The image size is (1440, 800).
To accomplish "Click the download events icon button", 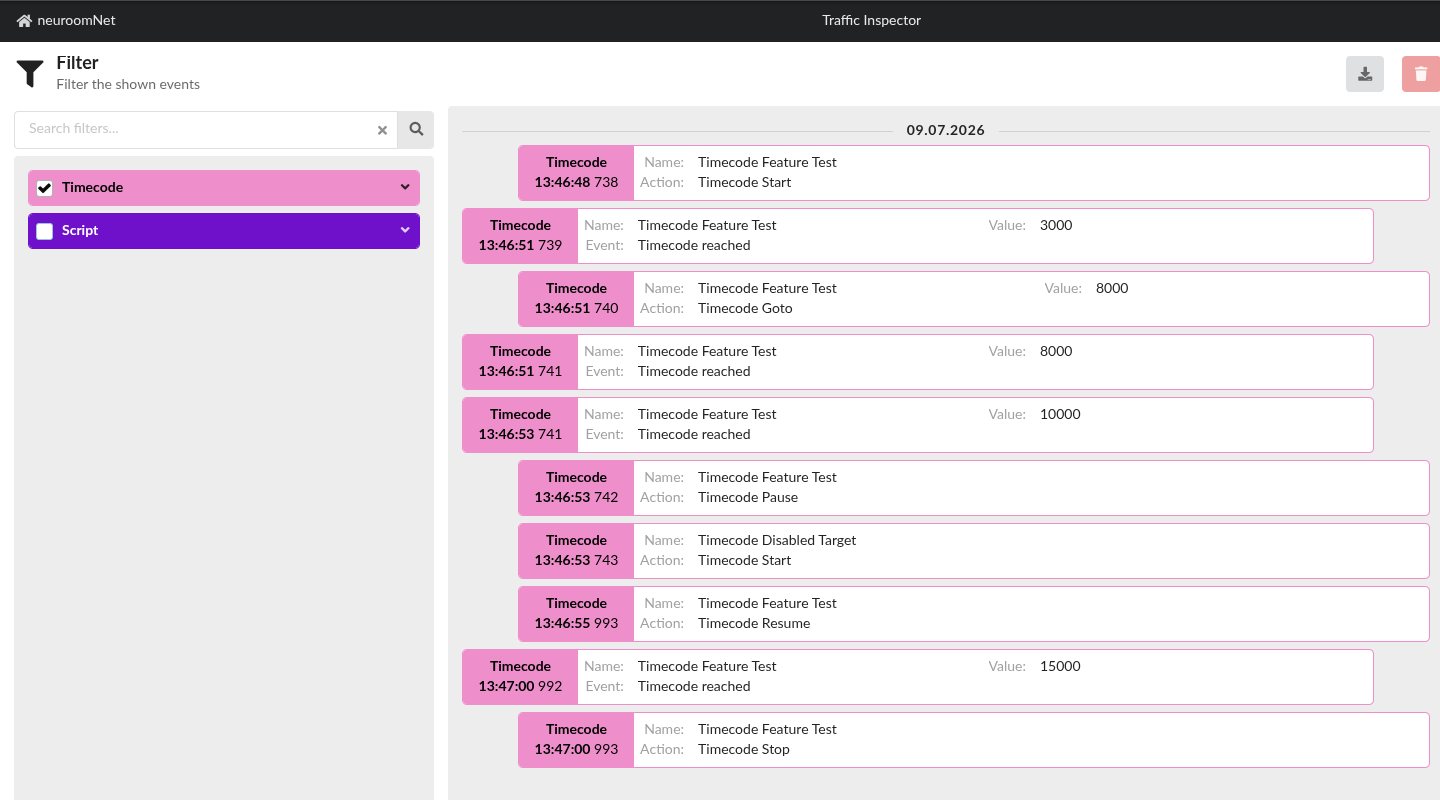I will click(1365, 74).
